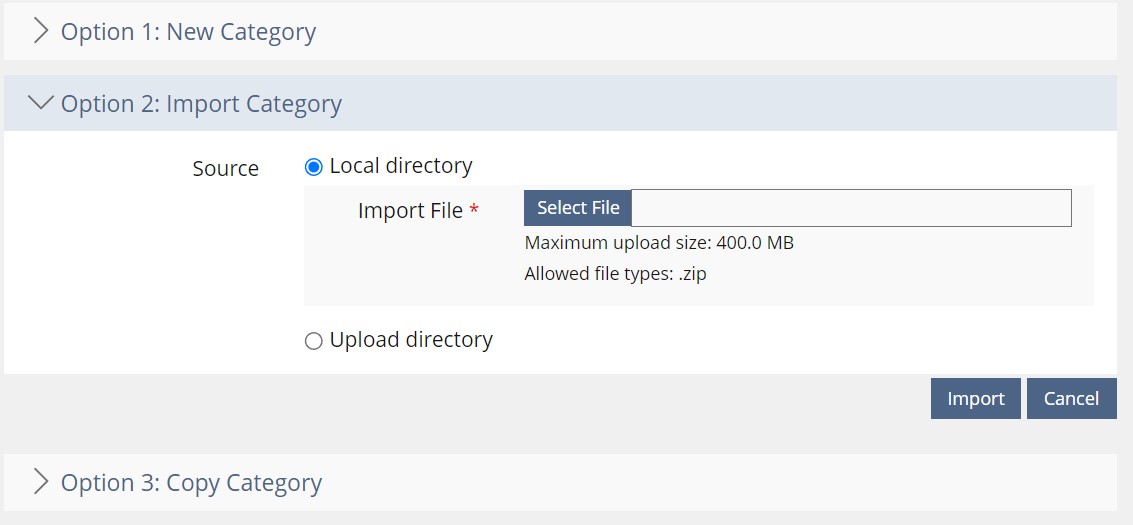The image size is (1133, 525).
Task: Click the 'Option 2: Import Category' heading
Action: click(201, 104)
